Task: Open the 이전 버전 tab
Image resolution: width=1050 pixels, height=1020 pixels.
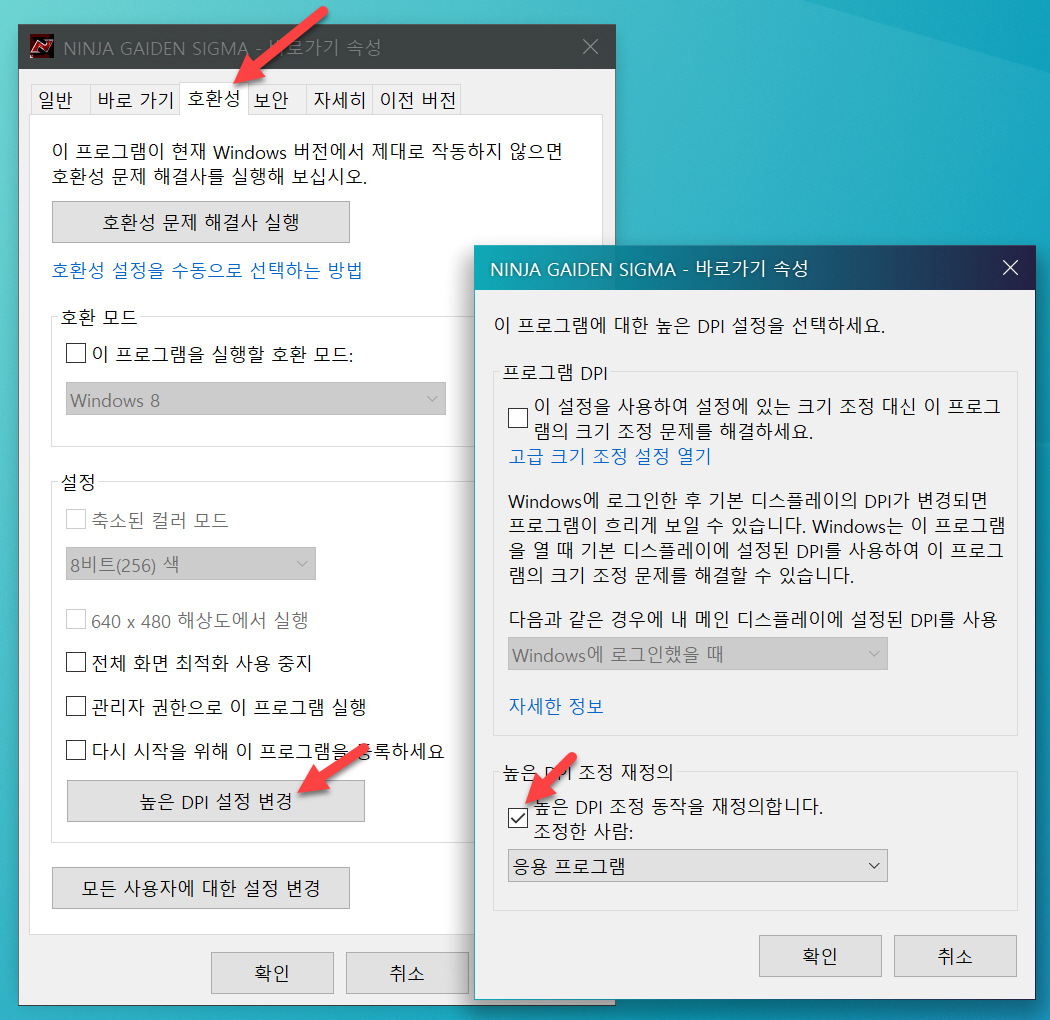Action: [417, 100]
